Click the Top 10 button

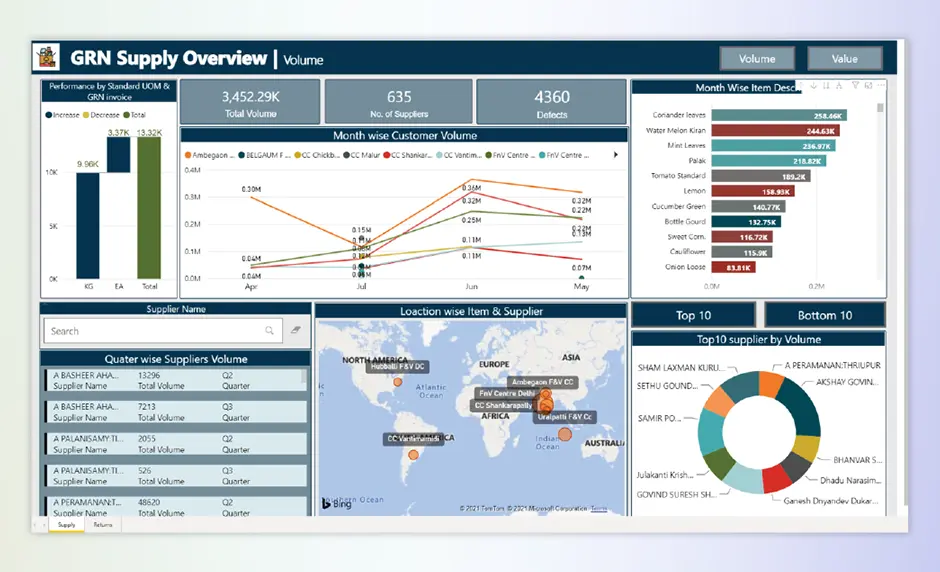[693, 315]
